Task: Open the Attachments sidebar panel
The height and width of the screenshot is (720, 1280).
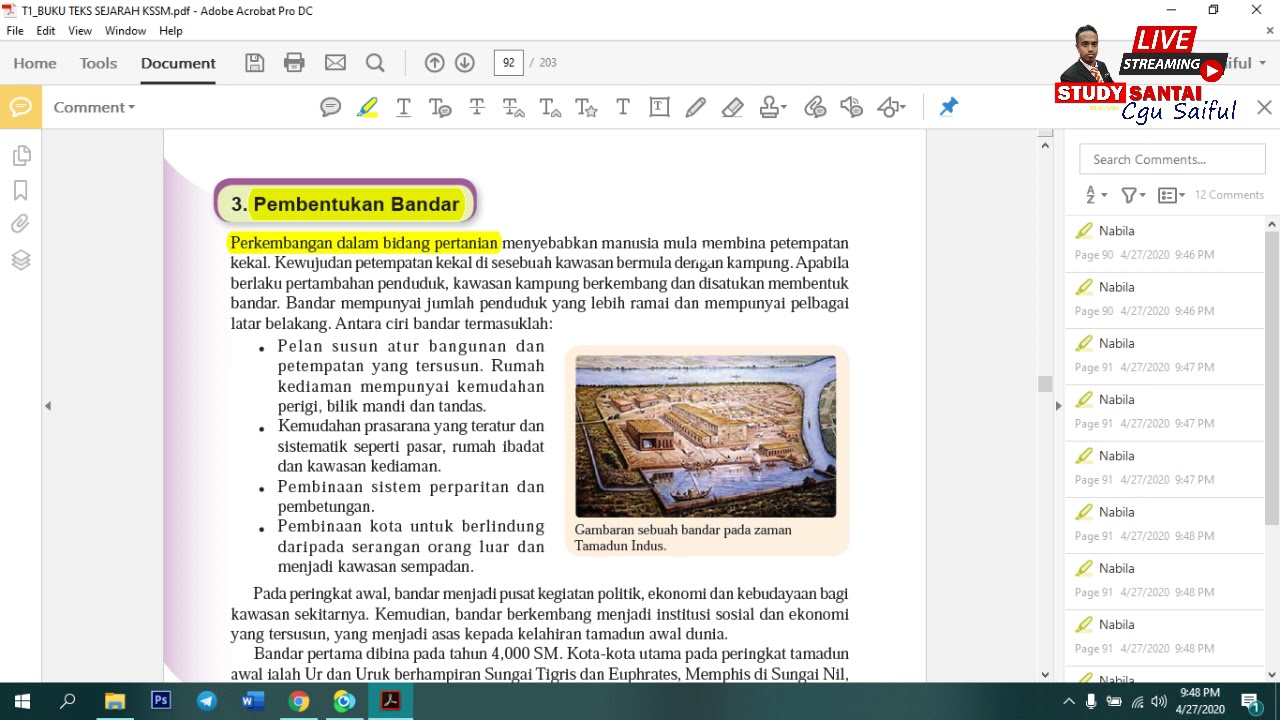Action: (21, 224)
